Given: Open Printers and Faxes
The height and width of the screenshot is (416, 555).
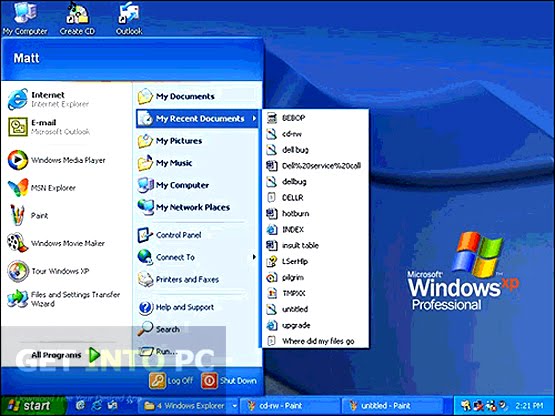Looking at the screenshot, I should (x=178, y=279).
